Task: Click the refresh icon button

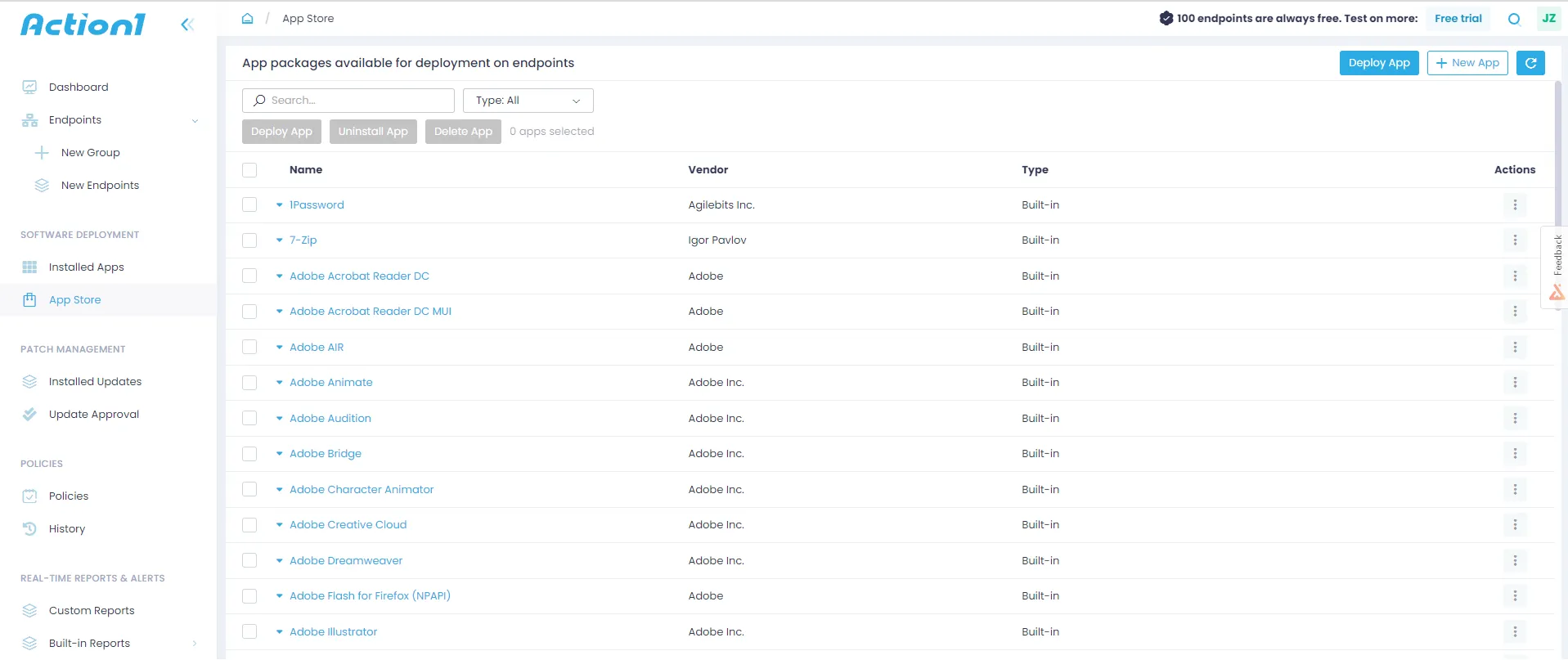Action: [x=1530, y=63]
